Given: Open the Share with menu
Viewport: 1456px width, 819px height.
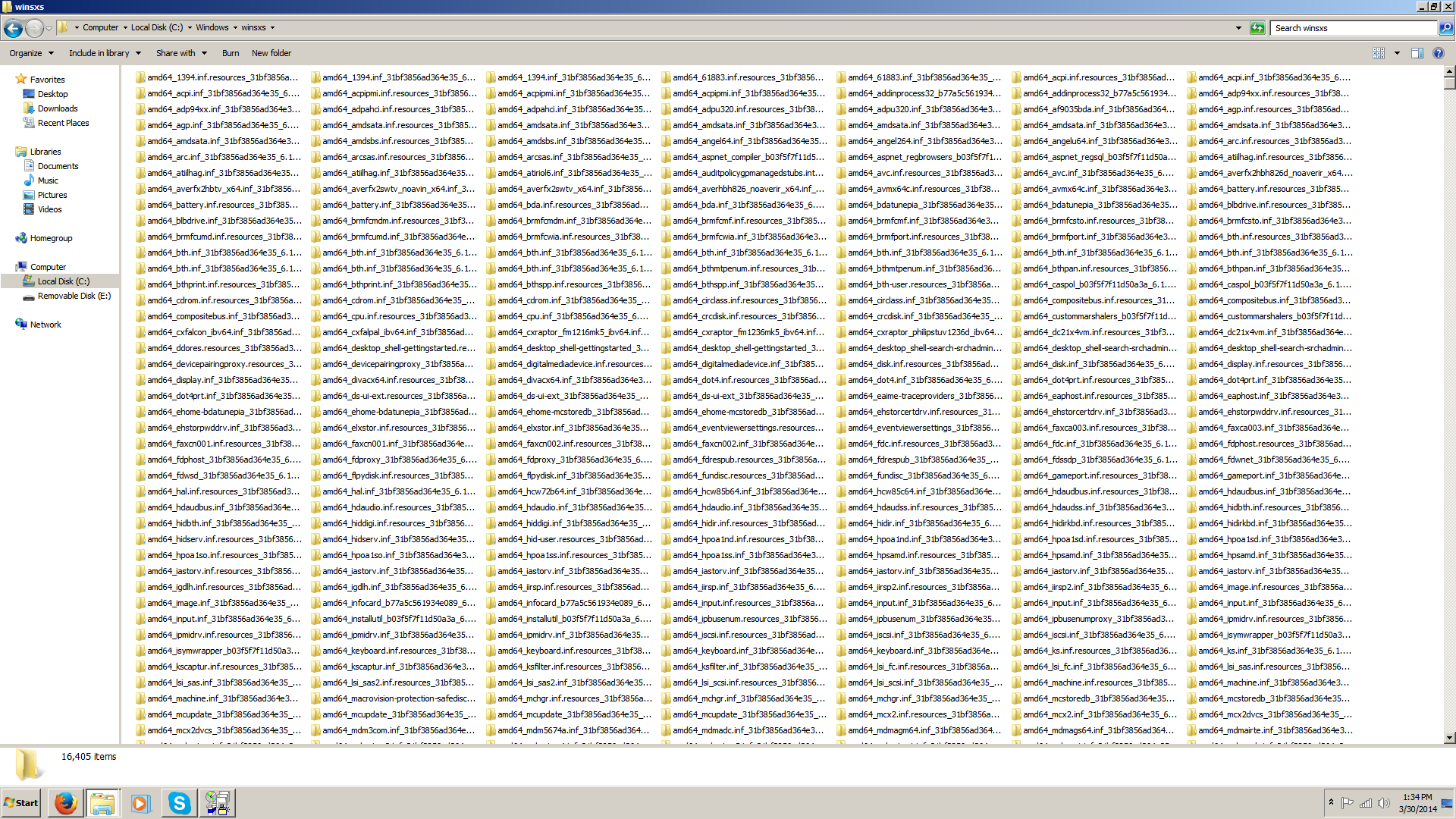Looking at the screenshot, I should coord(181,53).
